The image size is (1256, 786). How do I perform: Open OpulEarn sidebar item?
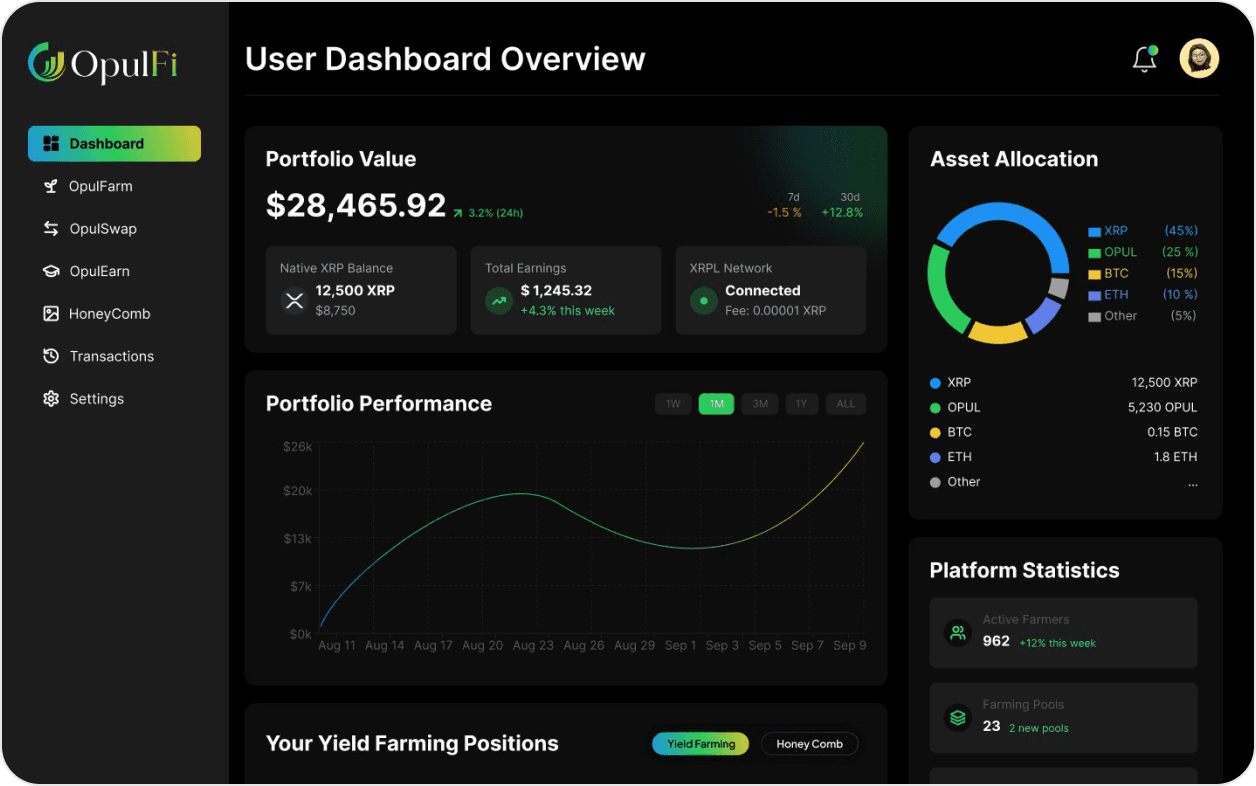tap(114, 271)
